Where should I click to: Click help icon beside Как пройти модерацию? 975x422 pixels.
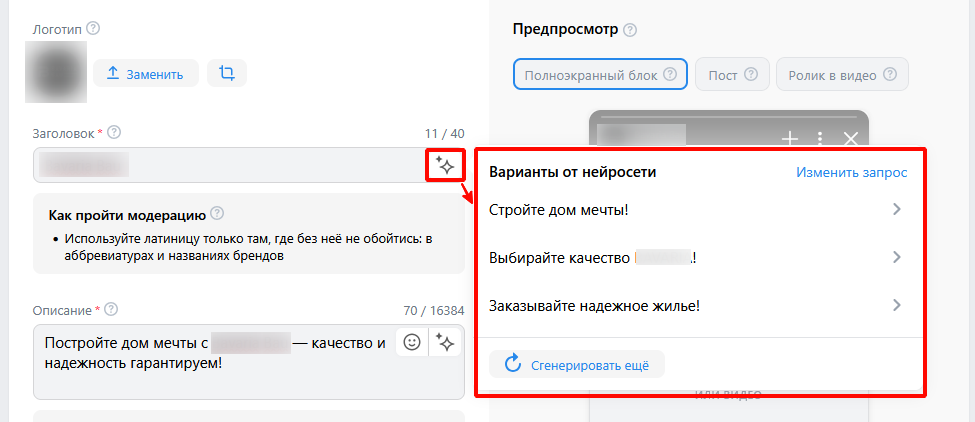(217, 214)
